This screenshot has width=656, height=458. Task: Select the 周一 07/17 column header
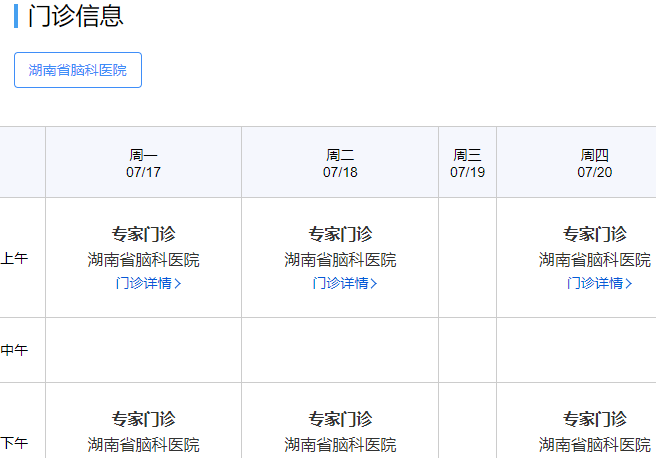[x=143, y=163]
